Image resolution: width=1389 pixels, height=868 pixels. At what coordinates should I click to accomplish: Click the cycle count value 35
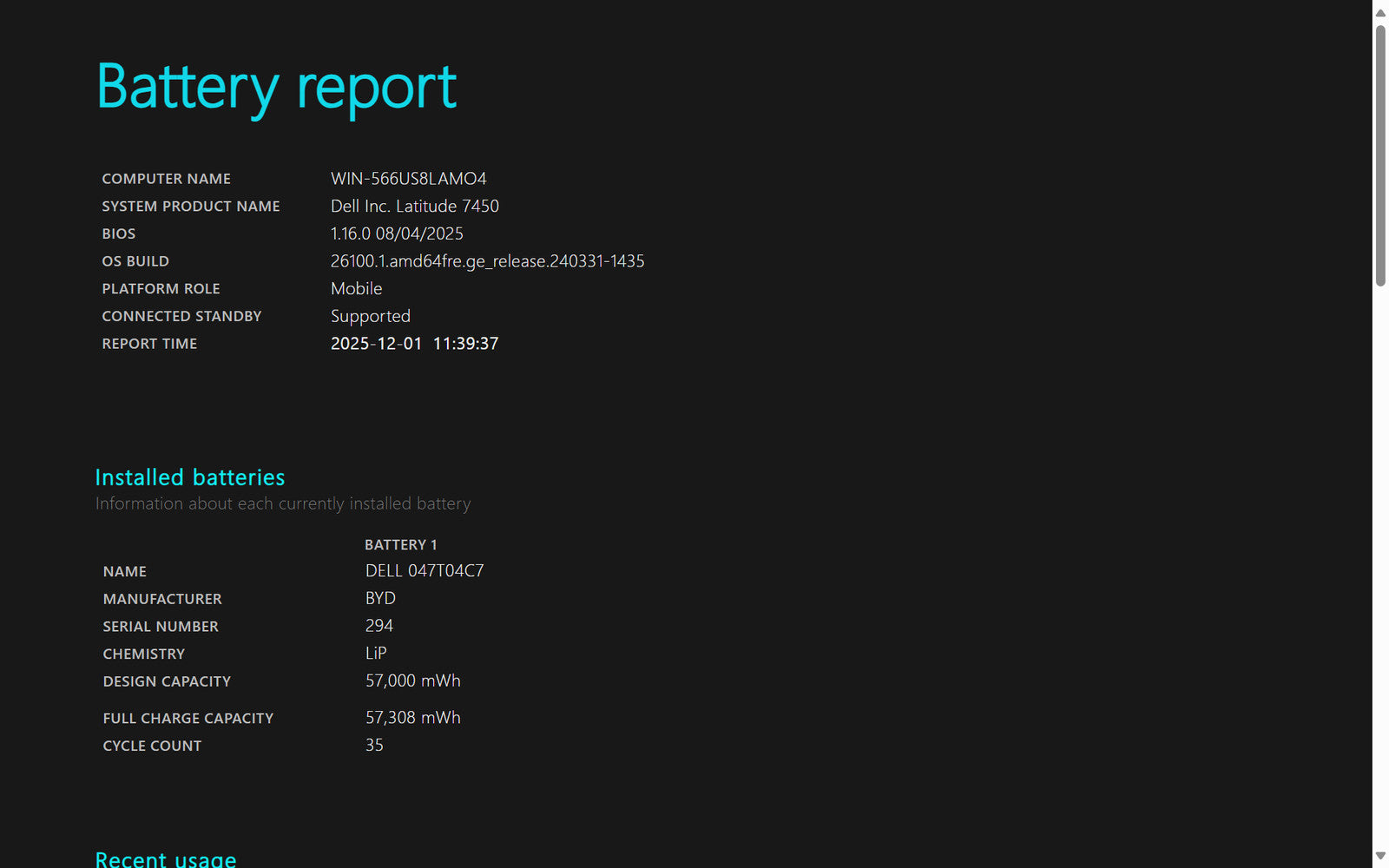(374, 746)
